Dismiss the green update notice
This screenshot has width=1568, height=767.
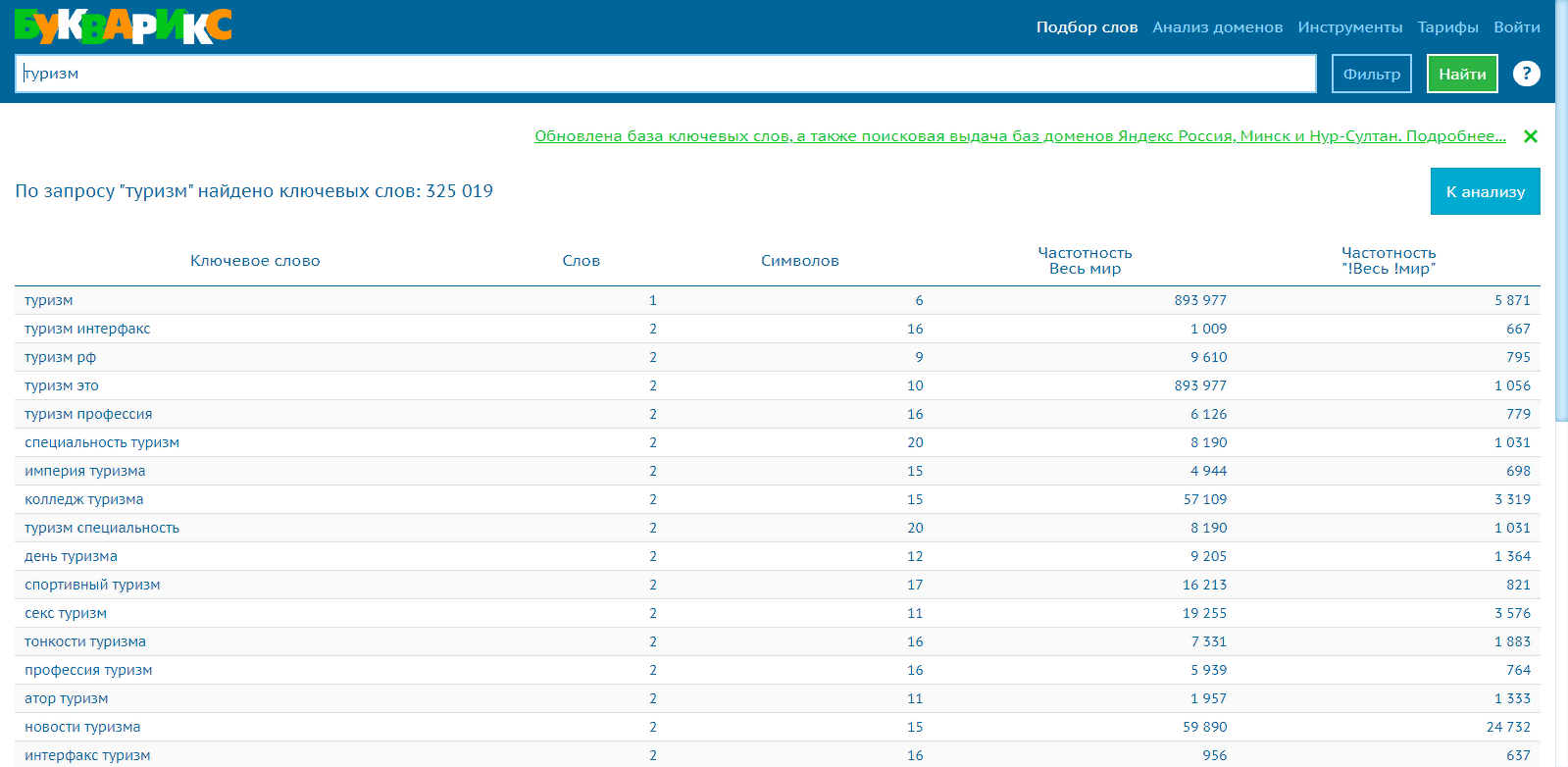click(x=1531, y=136)
